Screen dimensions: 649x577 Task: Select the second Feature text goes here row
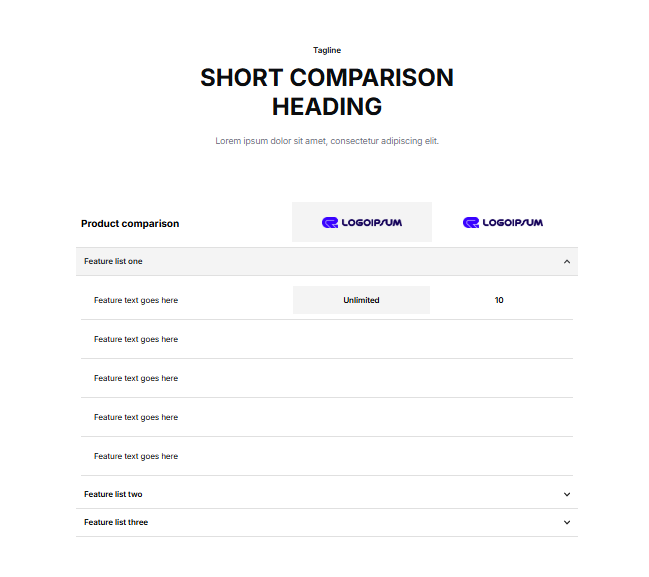click(136, 339)
